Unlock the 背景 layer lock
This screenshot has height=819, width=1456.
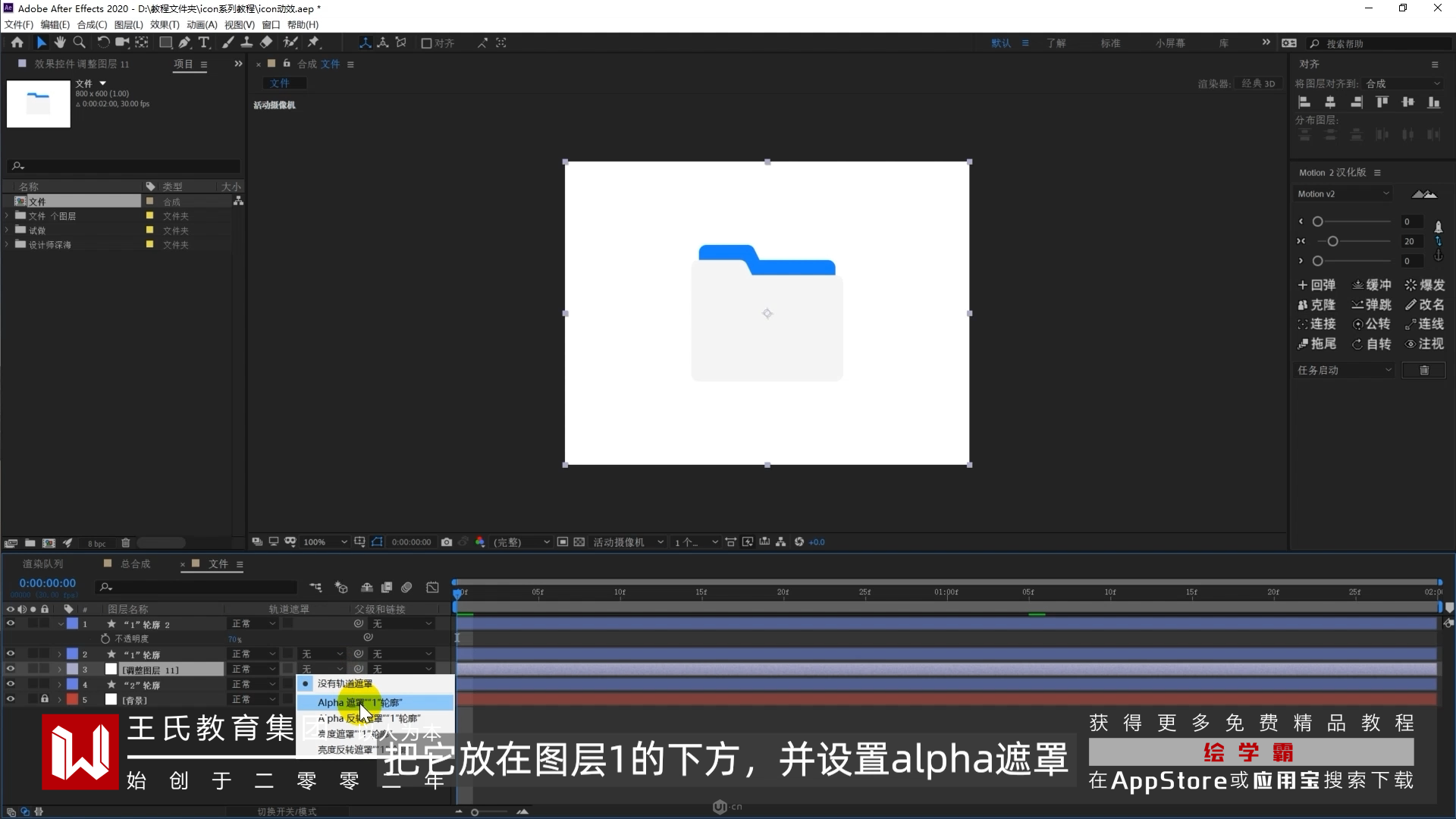point(45,699)
